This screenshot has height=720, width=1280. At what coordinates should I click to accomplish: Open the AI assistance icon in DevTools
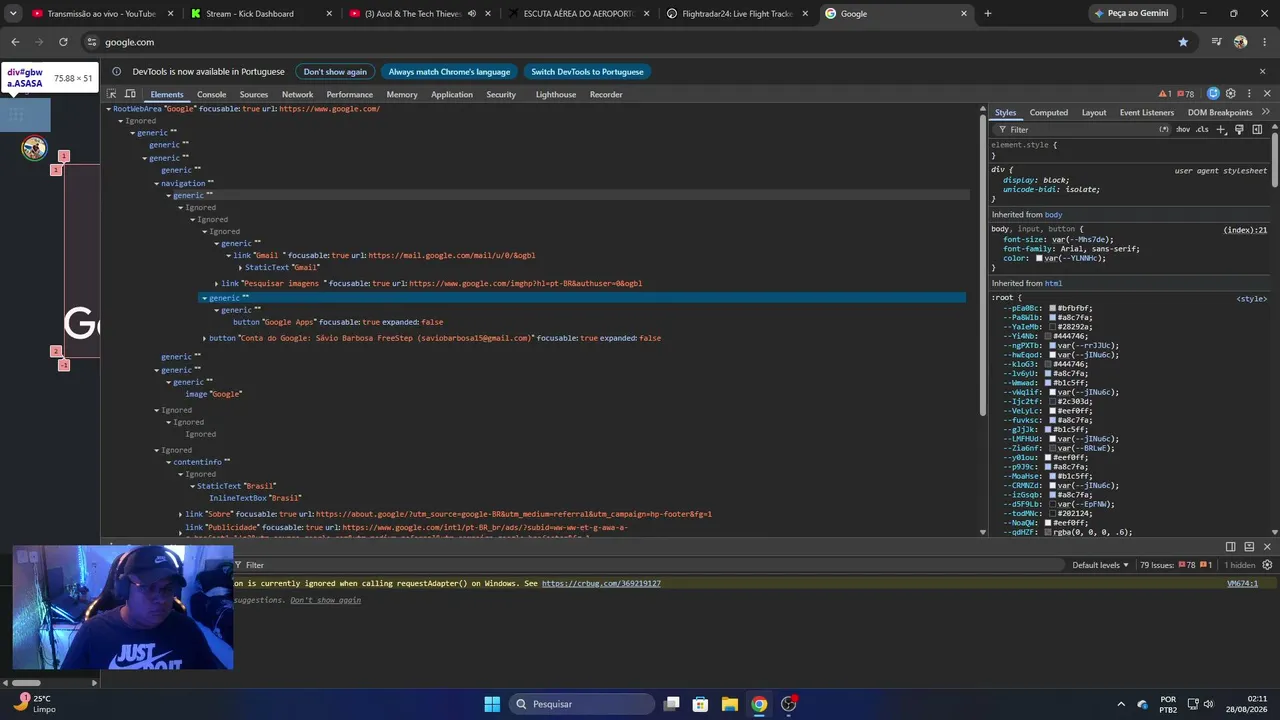(1213, 94)
